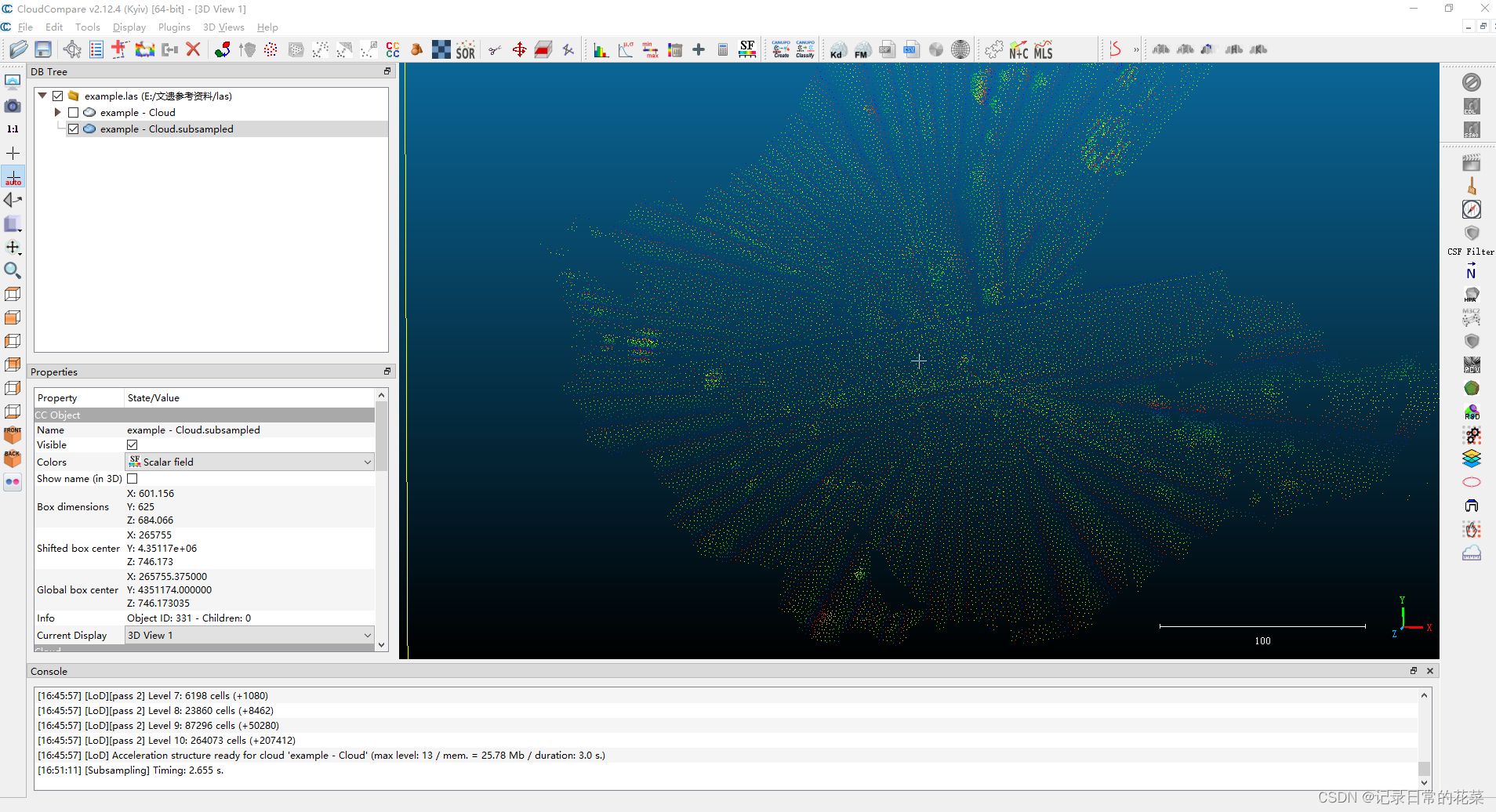Activate the point picking tool
The image size is (1496, 812).
pyautogui.click(x=72, y=49)
